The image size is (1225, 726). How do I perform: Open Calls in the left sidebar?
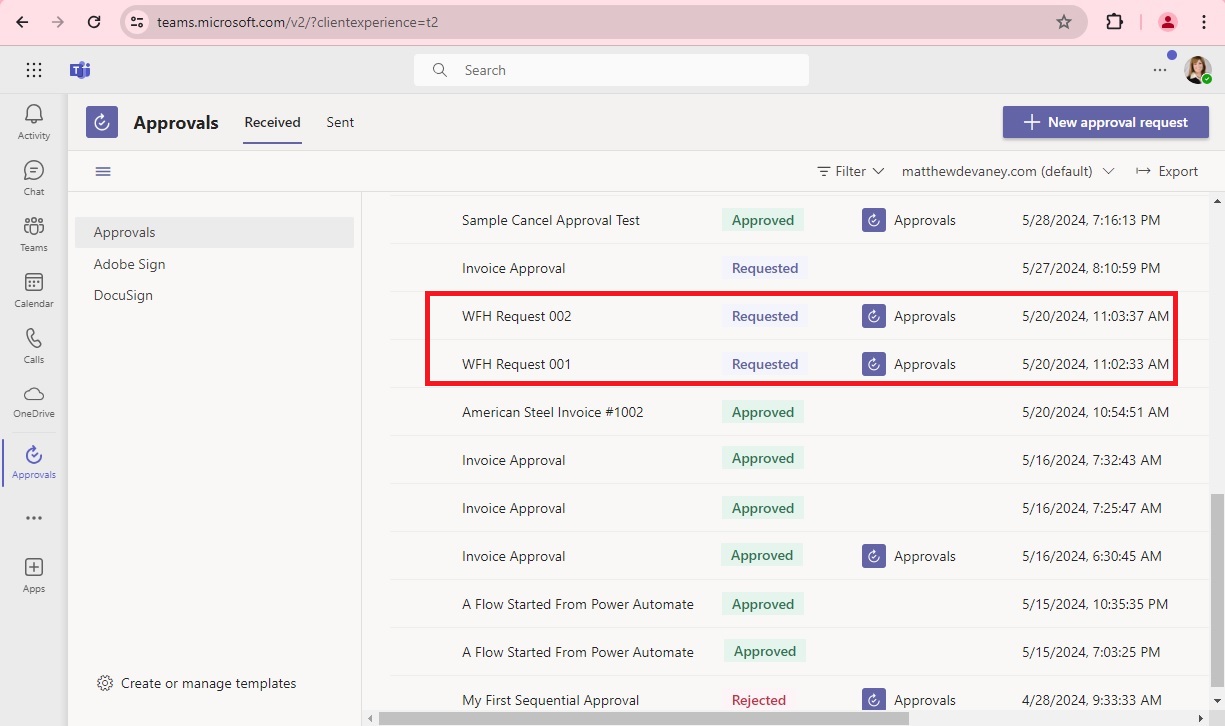33,344
